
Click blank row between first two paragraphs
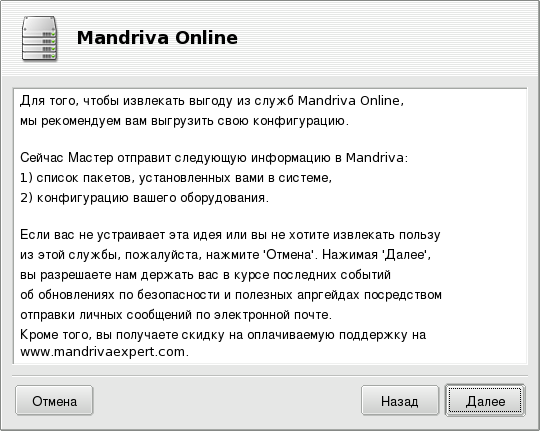[x=270, y=140]
